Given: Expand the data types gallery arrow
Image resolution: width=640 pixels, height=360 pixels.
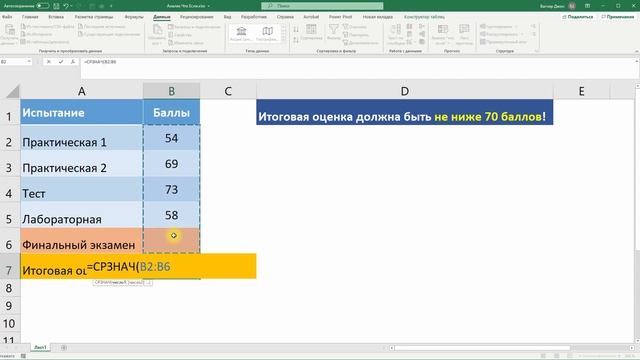Looking at the screenshot, I should (284, 41).
